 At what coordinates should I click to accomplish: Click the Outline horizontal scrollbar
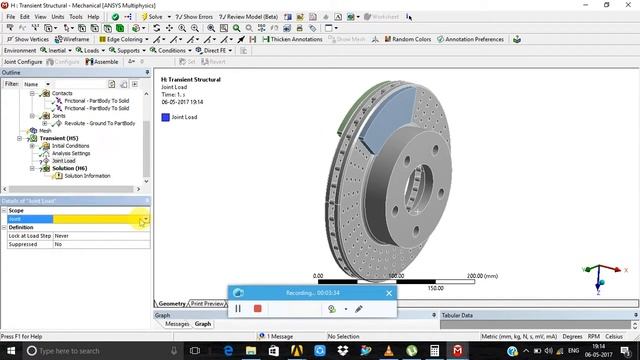point(71,189)
